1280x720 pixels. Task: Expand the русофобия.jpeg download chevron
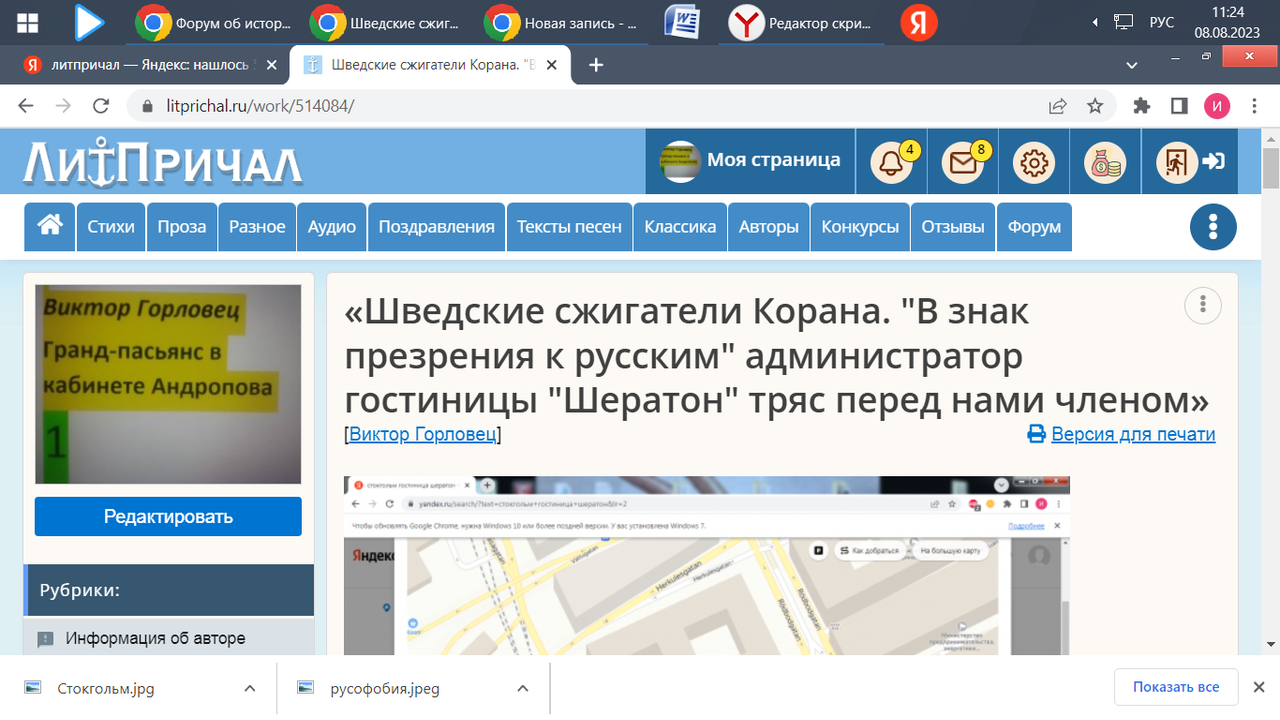pos(522,688)
